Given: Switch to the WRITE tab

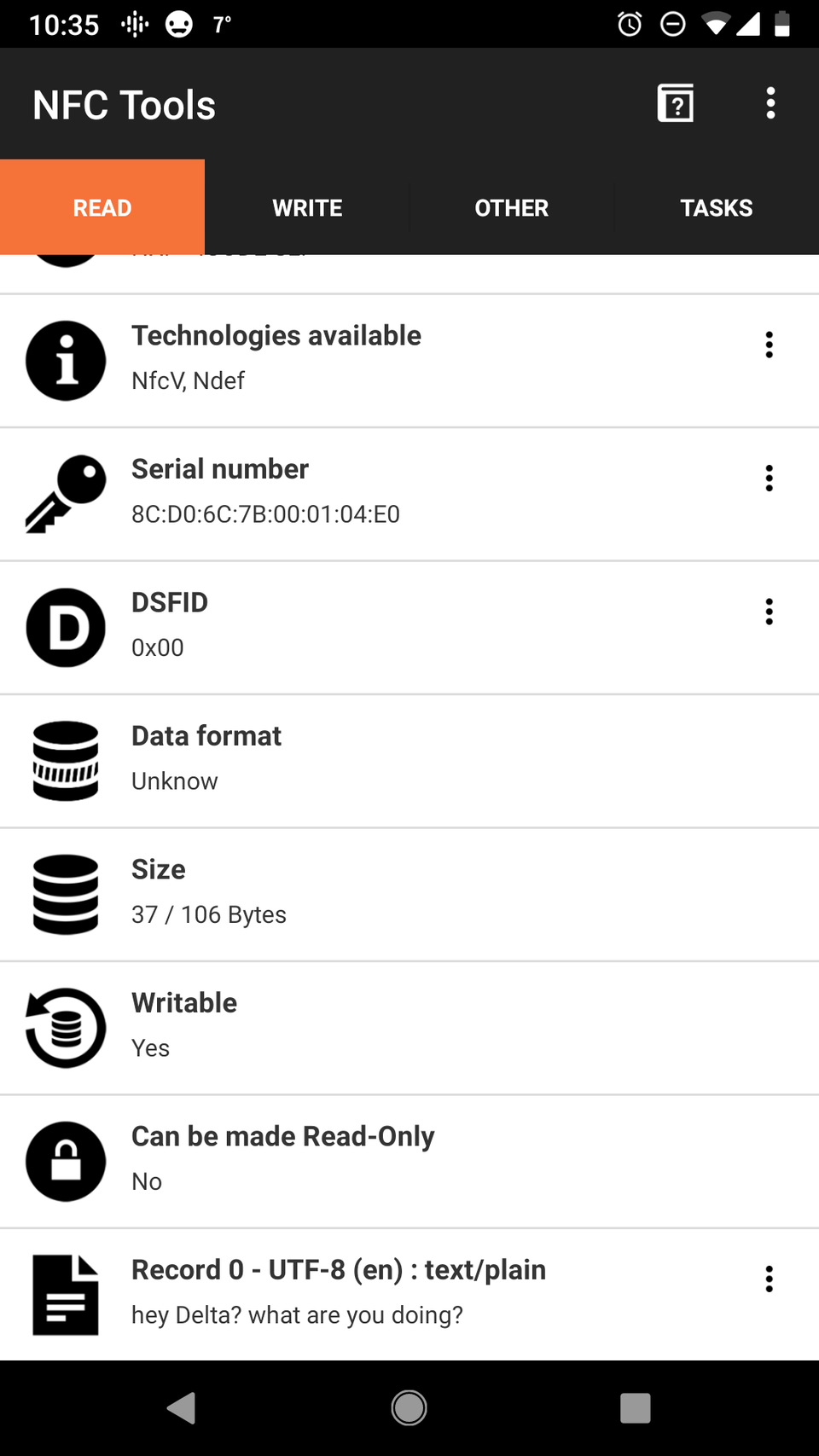Looking at the screenshot, I should 307,208.
